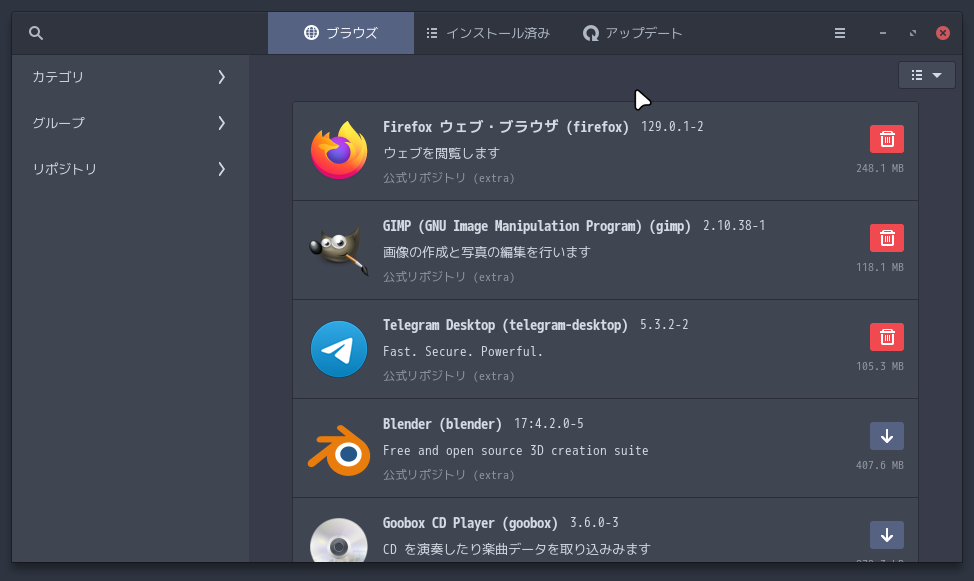Install Goobox CD Player download arrow
Viewport: 974px width, 581px height.
pyautogui.click(x=886, y=535)
